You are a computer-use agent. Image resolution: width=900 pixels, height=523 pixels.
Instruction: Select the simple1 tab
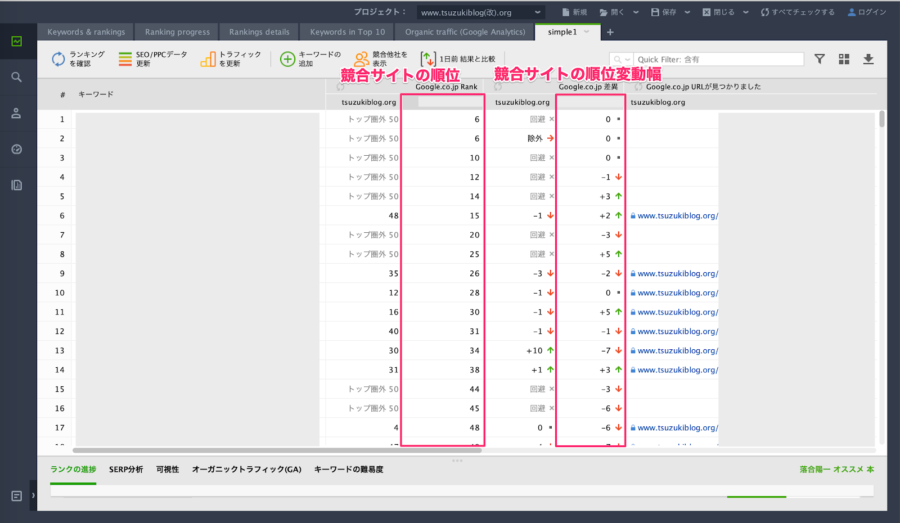[562, 32]
